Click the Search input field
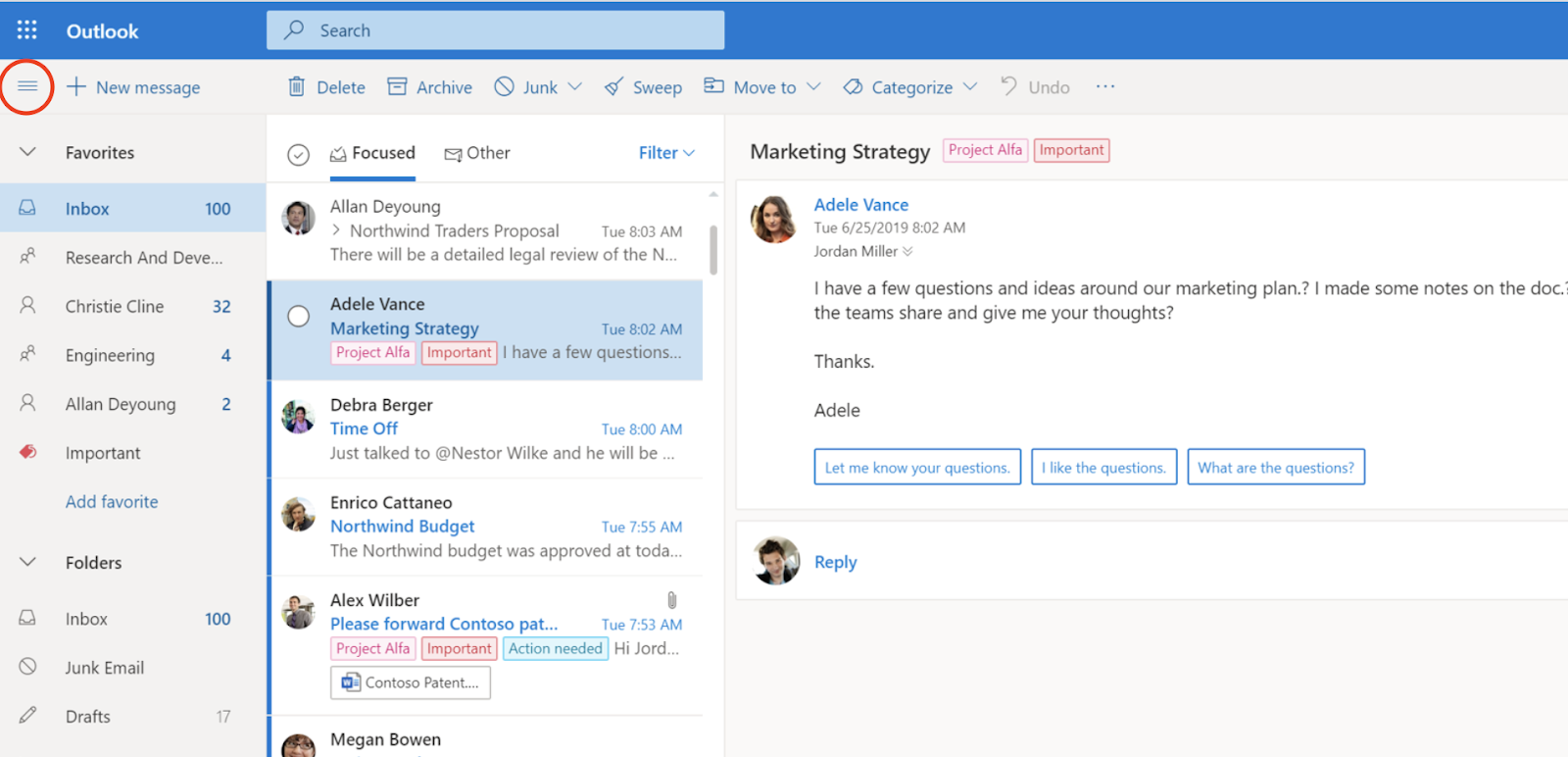 [495, 30]
